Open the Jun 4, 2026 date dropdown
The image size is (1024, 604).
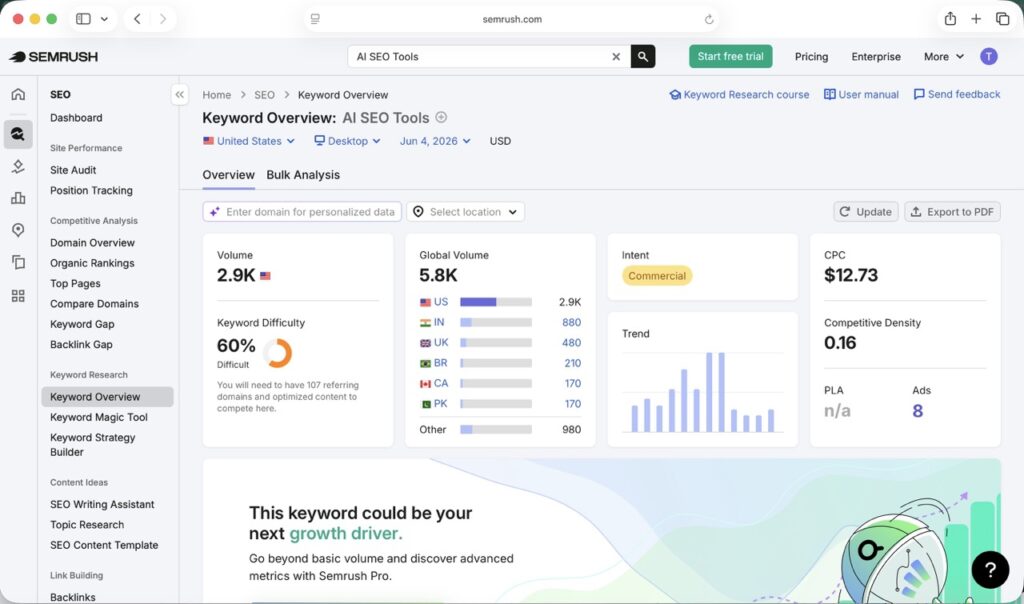pyautogui.click(x=435, y=141)
